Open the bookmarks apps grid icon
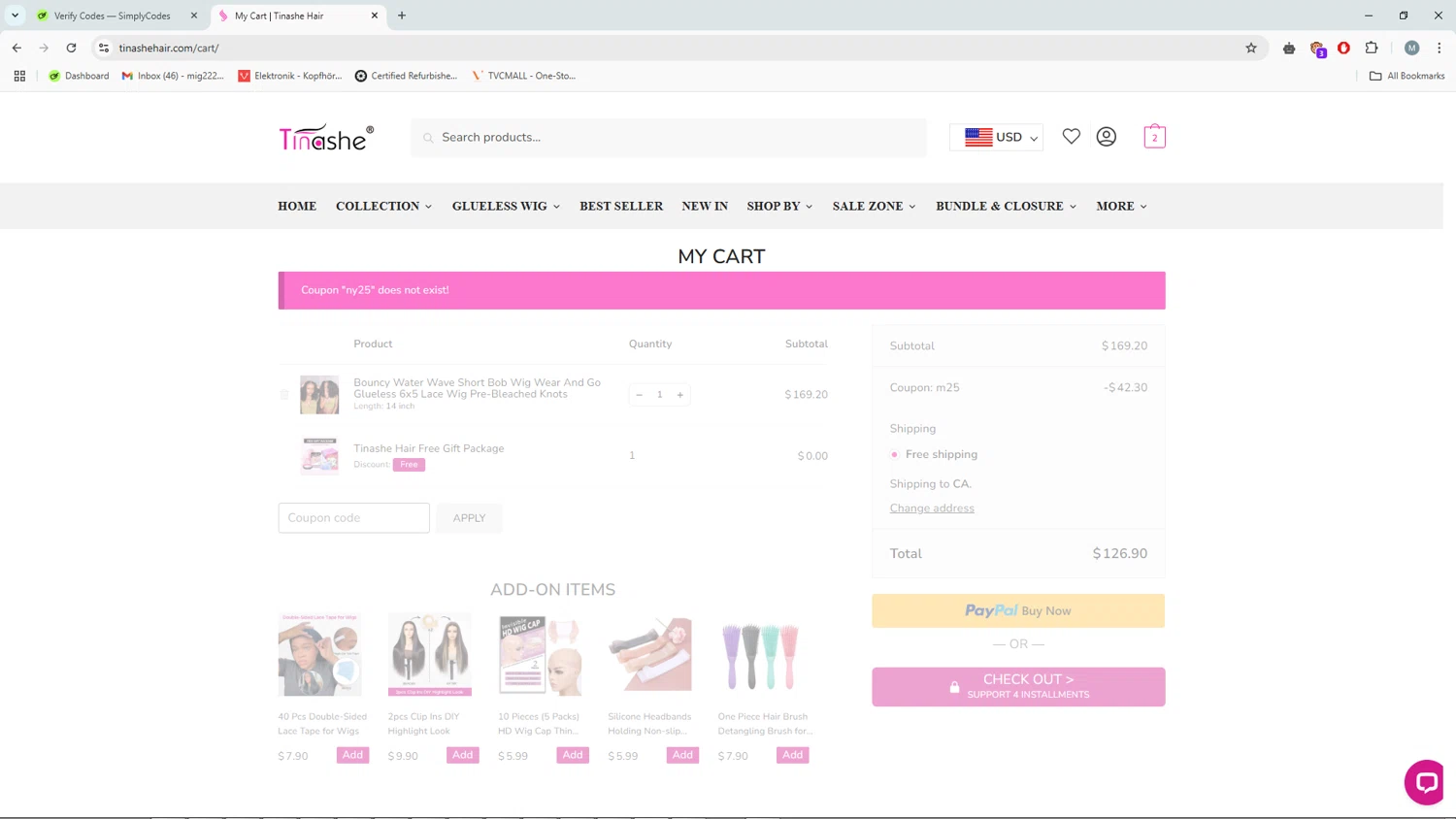Viewport: 1456px width, 819px height. [x=19, y=76]
